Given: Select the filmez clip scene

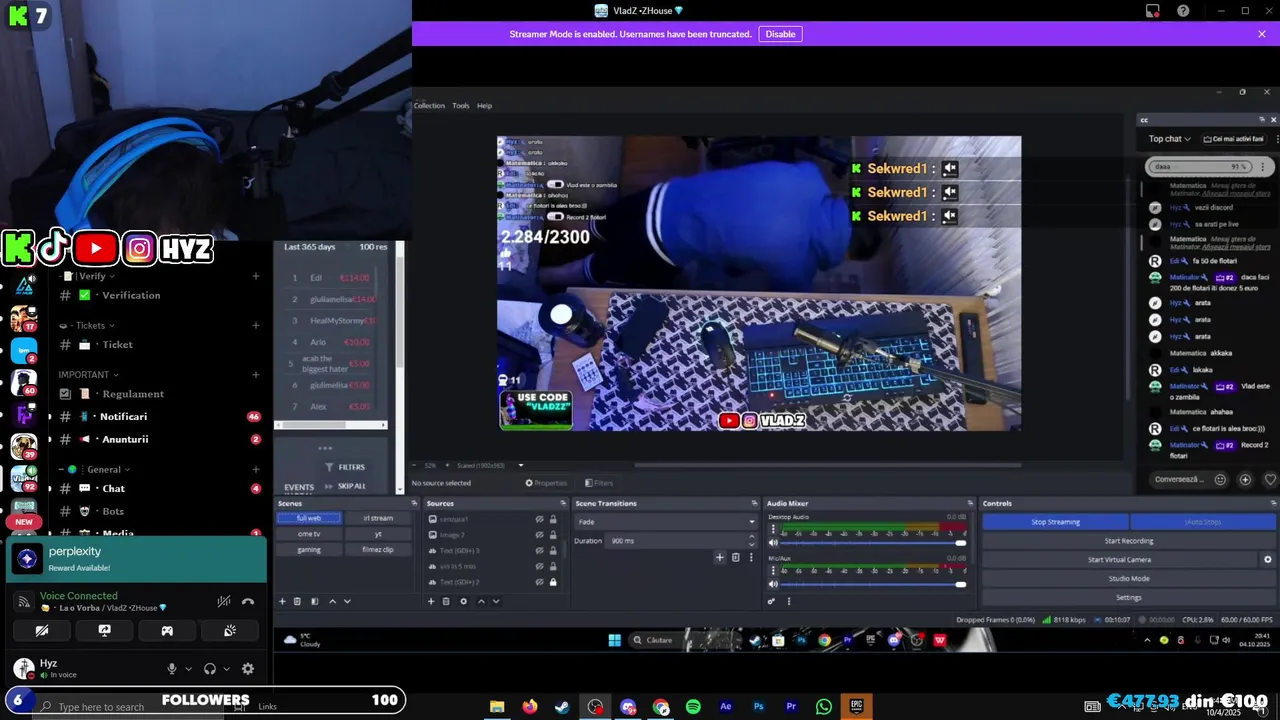Looking at the screenshot, I should click(378, 549).
